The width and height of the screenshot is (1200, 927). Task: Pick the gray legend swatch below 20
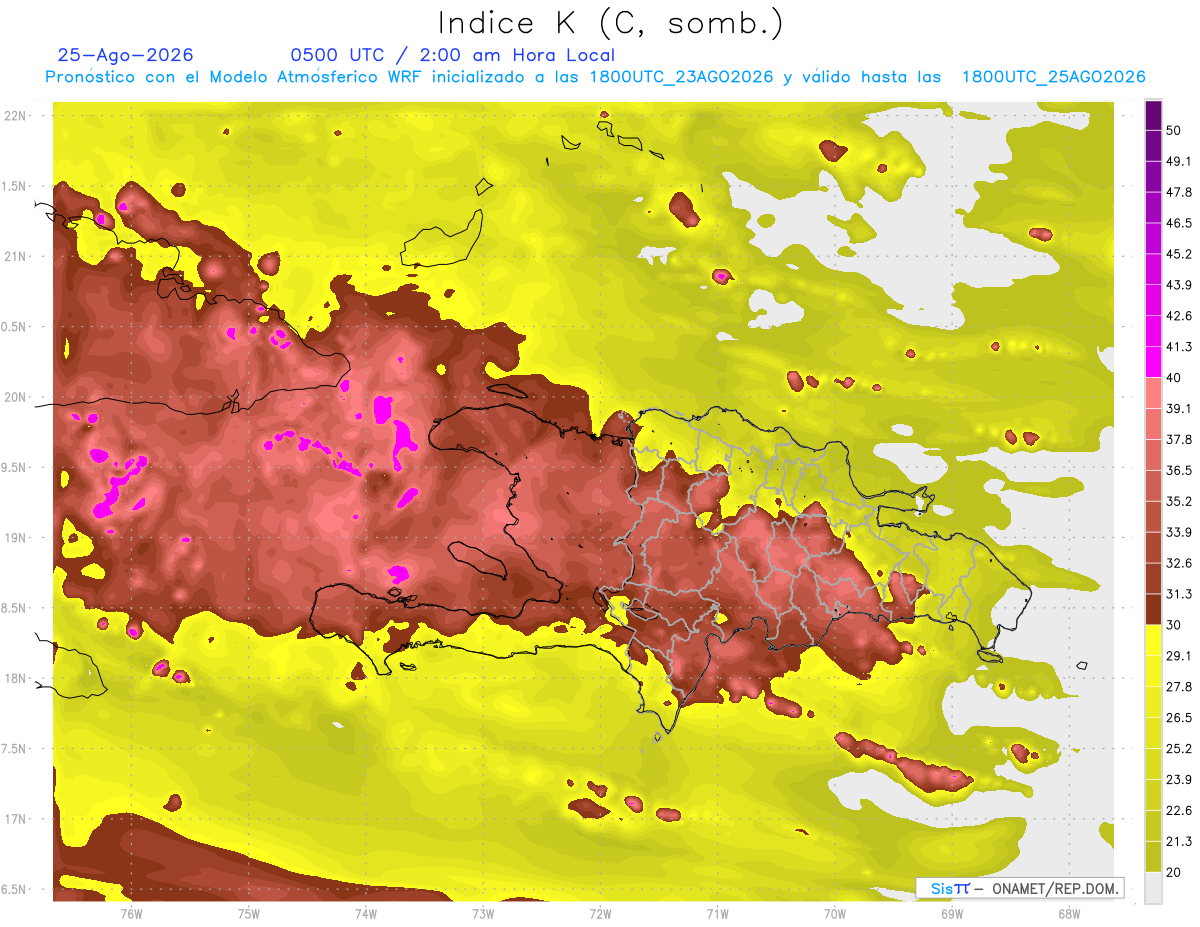click(x=1153, y=888)
